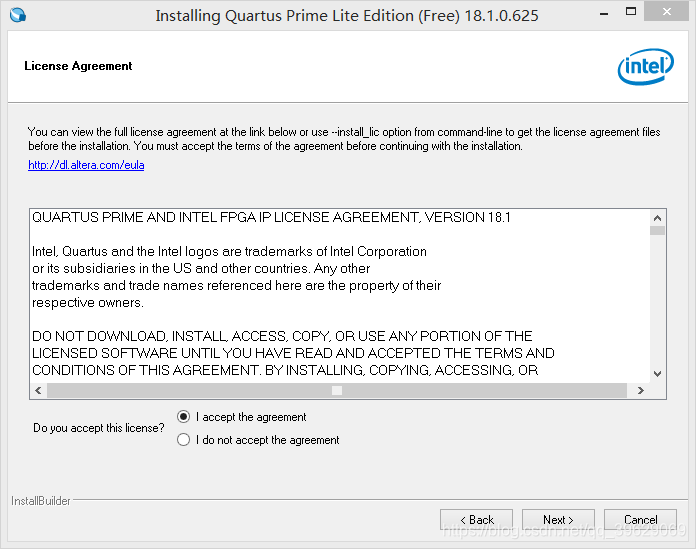Click the "DO NOT DOWNLOAD, INSTALL" text line
This screenshot has height=549, width=696.
[282, 336]
